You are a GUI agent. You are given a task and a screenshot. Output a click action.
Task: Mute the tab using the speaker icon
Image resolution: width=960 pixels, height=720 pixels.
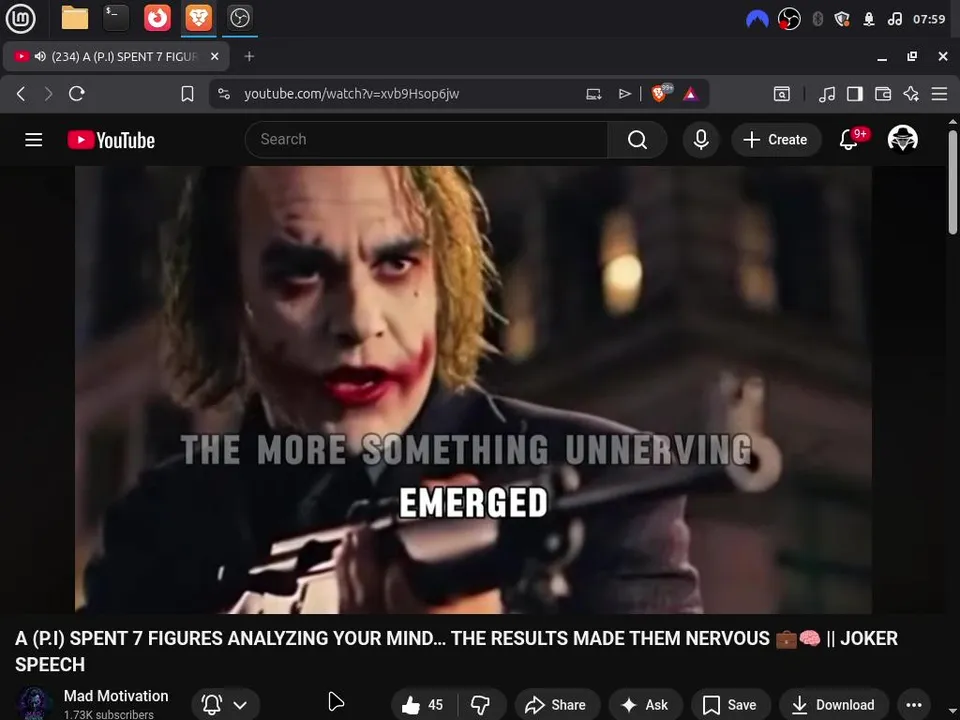pos(40,56)
